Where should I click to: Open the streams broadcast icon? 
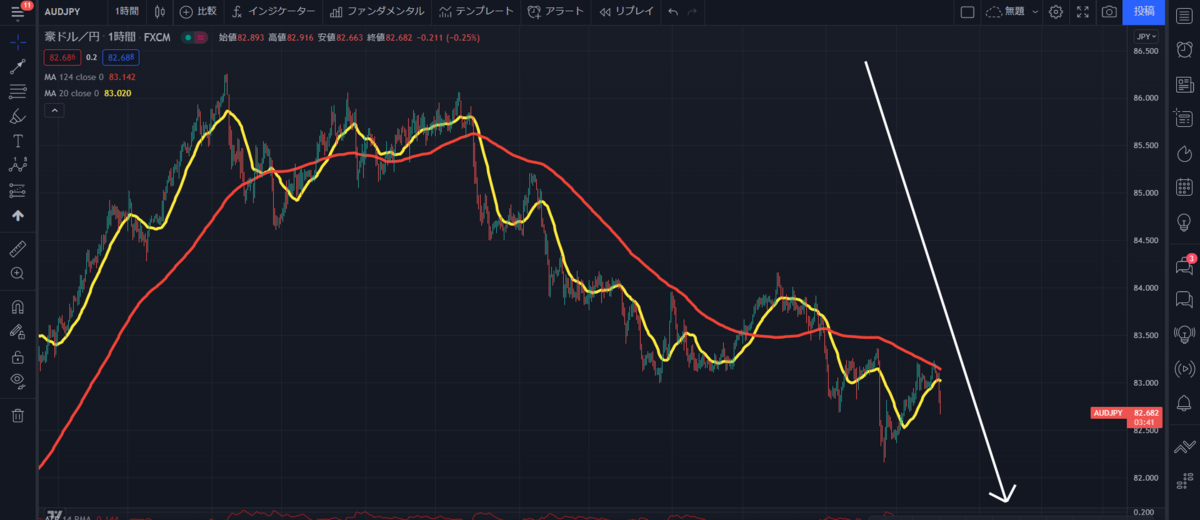tap(1184, 367)
